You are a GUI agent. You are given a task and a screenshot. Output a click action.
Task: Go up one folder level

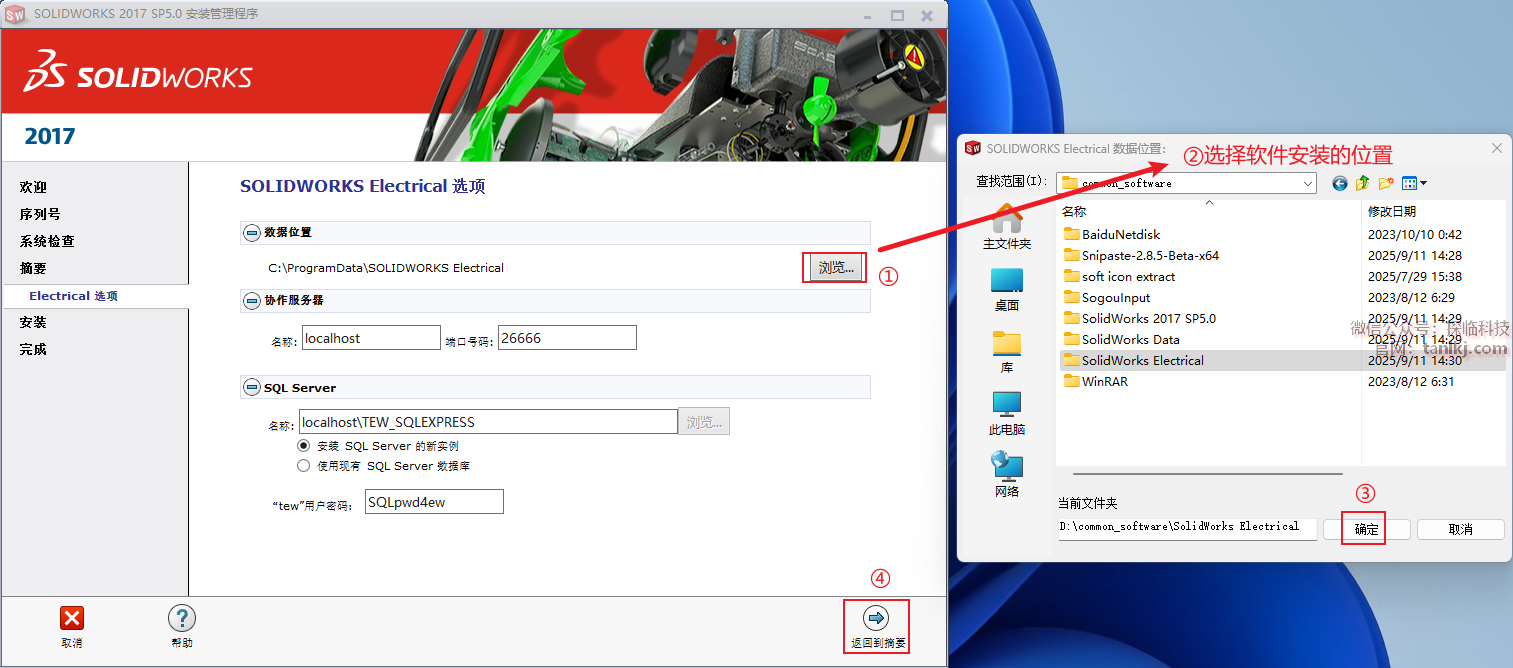(1362, 183)
